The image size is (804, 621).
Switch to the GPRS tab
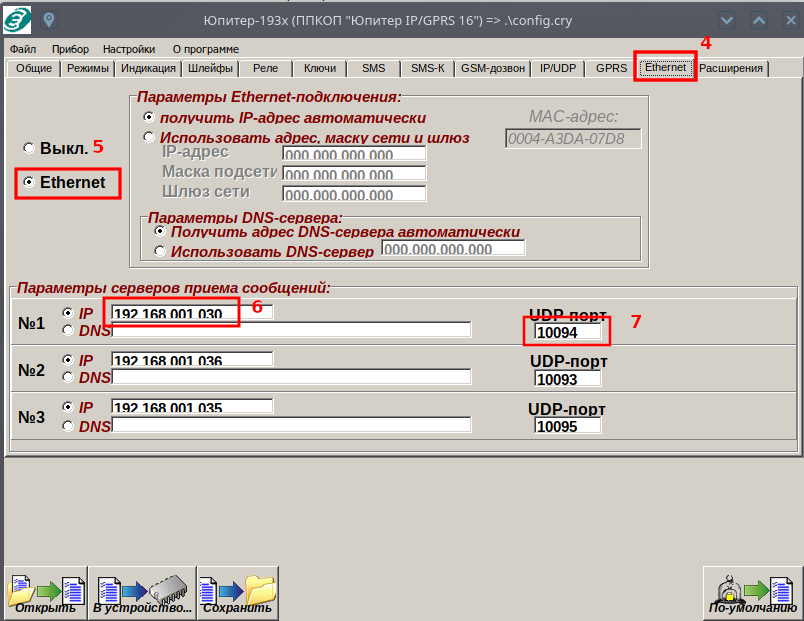coord(611,68)
